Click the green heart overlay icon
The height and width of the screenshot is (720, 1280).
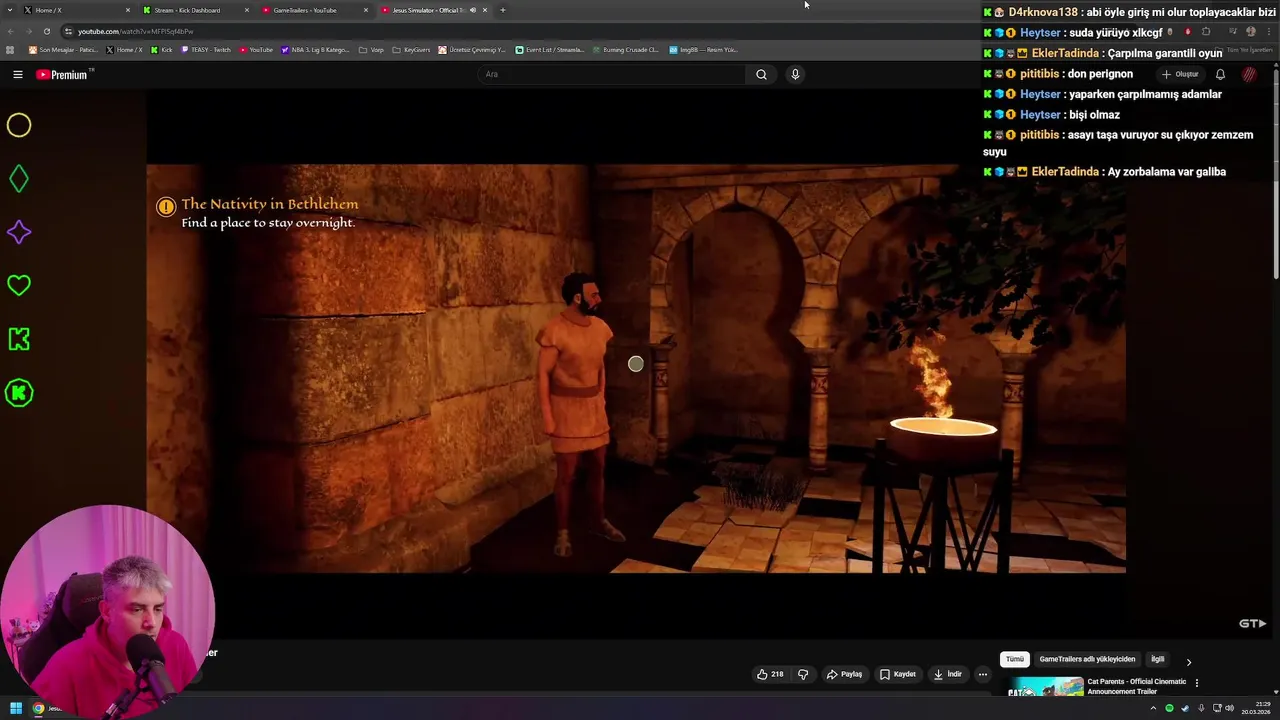[x=19, y=285]
